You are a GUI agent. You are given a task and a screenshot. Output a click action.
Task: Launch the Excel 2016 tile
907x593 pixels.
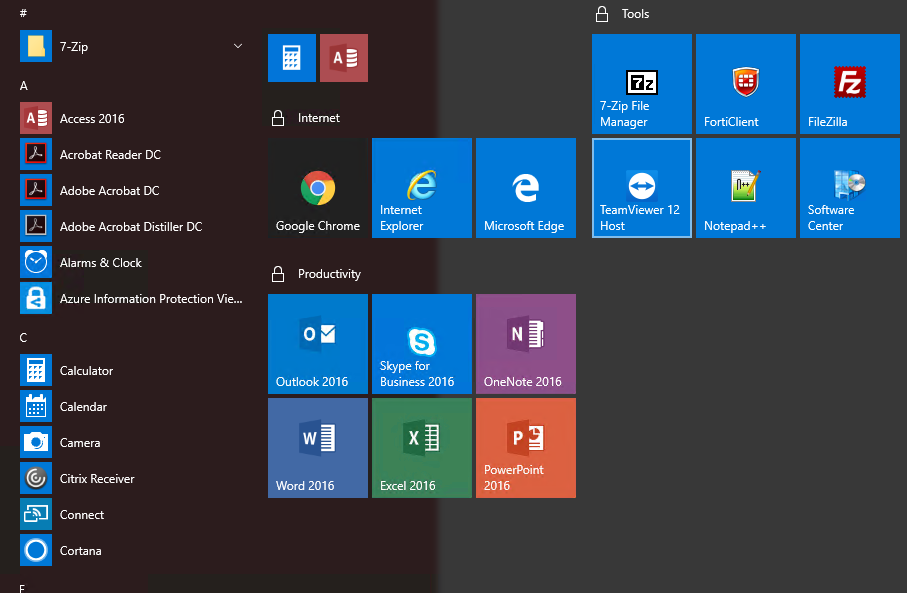(x=421, y=447)
